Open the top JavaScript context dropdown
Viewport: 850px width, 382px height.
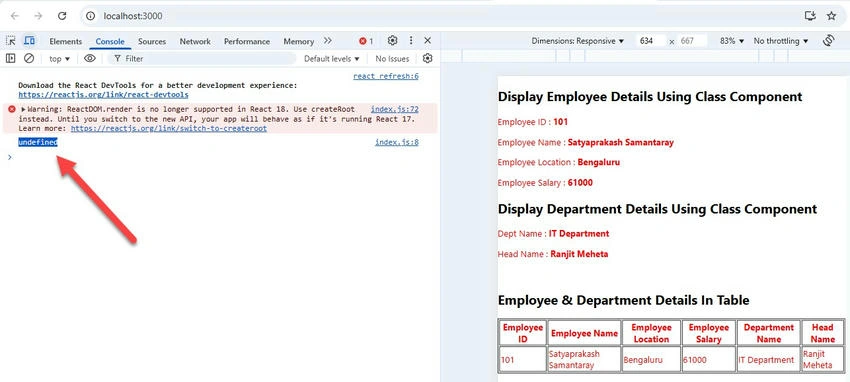[x=60, y=59]
